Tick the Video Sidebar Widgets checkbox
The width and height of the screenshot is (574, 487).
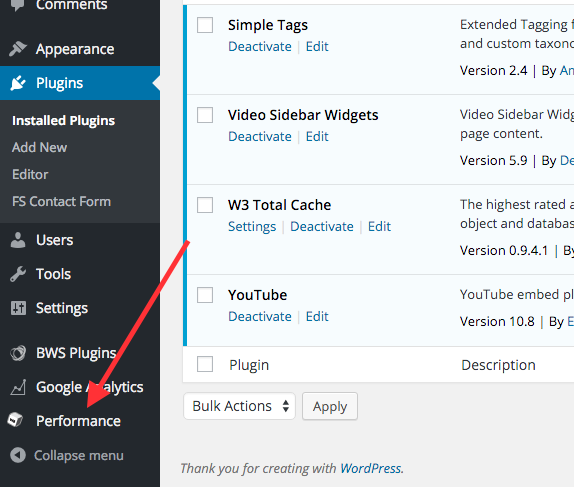(x=205, y=115)
